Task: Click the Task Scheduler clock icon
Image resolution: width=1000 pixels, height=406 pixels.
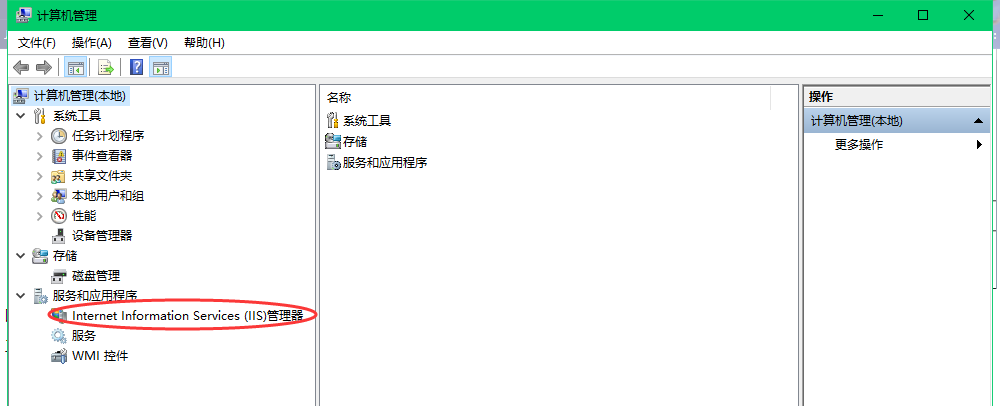Action: [x=59, y=136]
